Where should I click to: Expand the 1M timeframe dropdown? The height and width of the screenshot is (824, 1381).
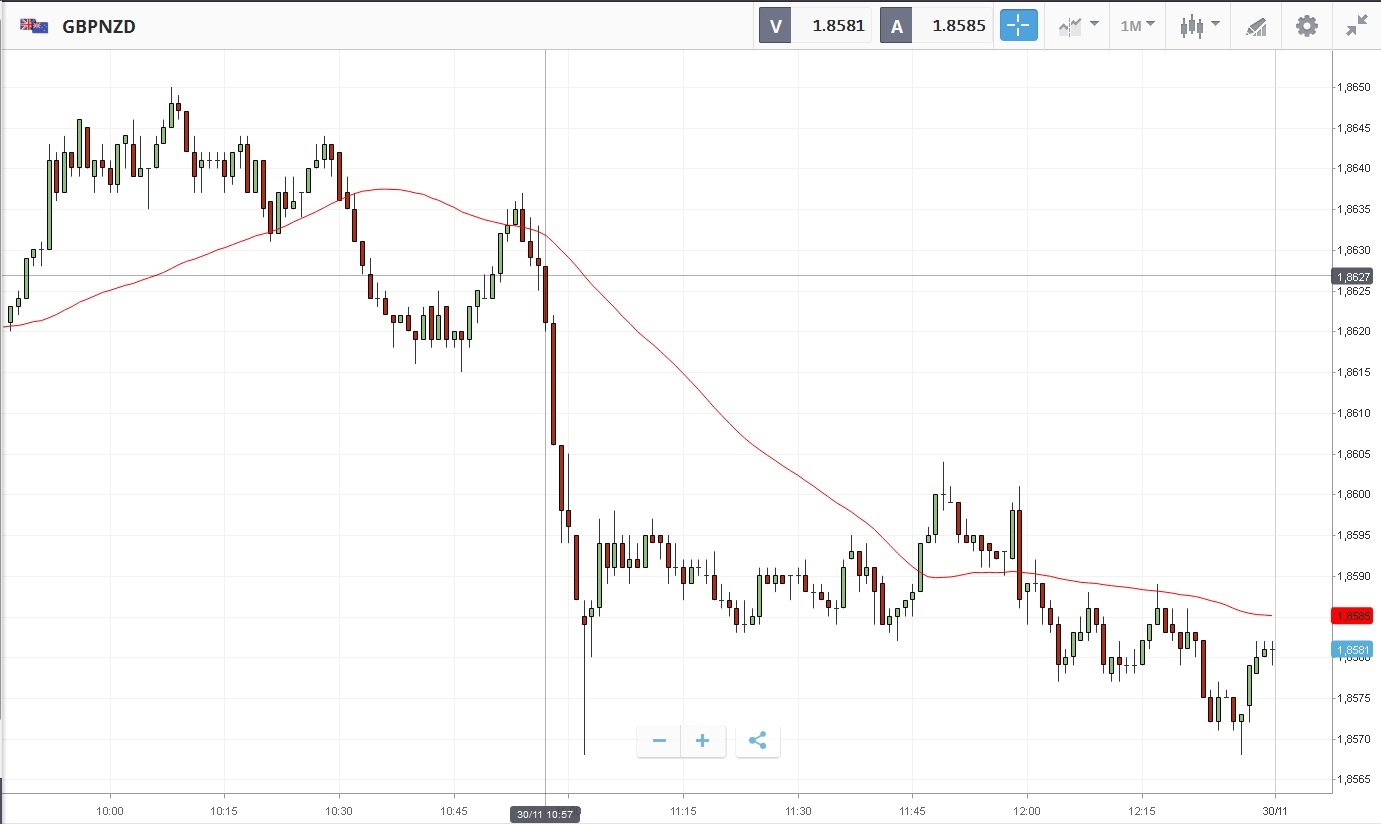coord(1137,26)
